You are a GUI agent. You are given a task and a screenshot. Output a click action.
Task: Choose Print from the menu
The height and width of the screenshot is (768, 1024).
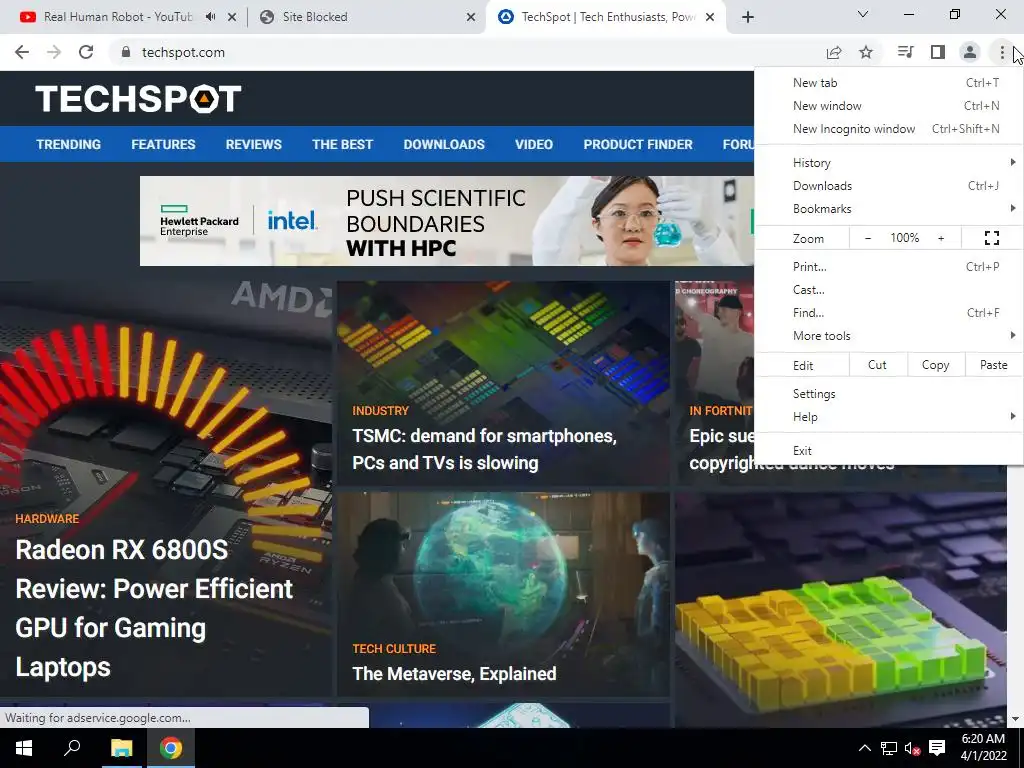888,266
